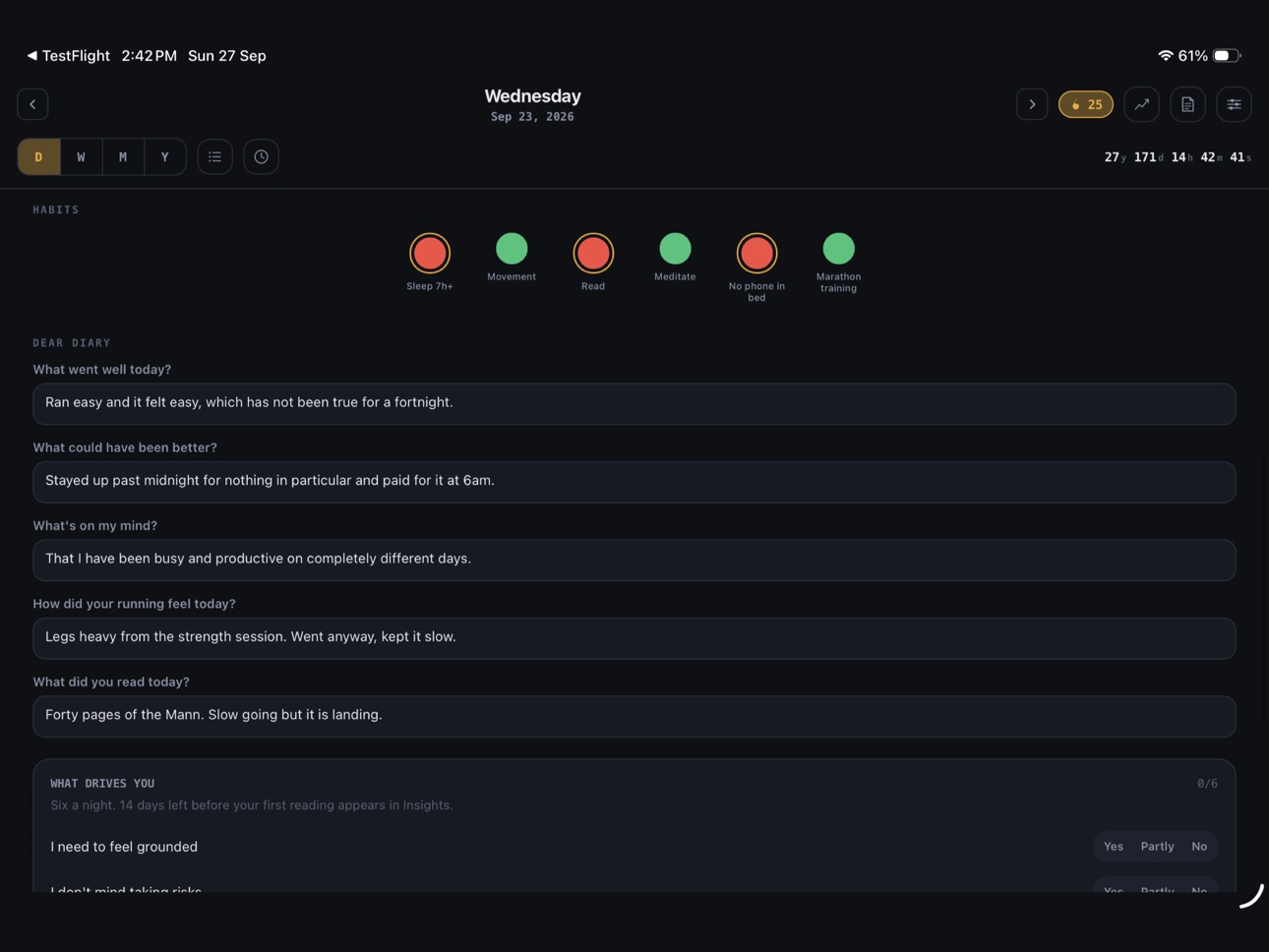Viewport: 1269px width, 952px height.
Task: Tap the WHAT DRIVES YOU heading
Action: tap(102, 784)
